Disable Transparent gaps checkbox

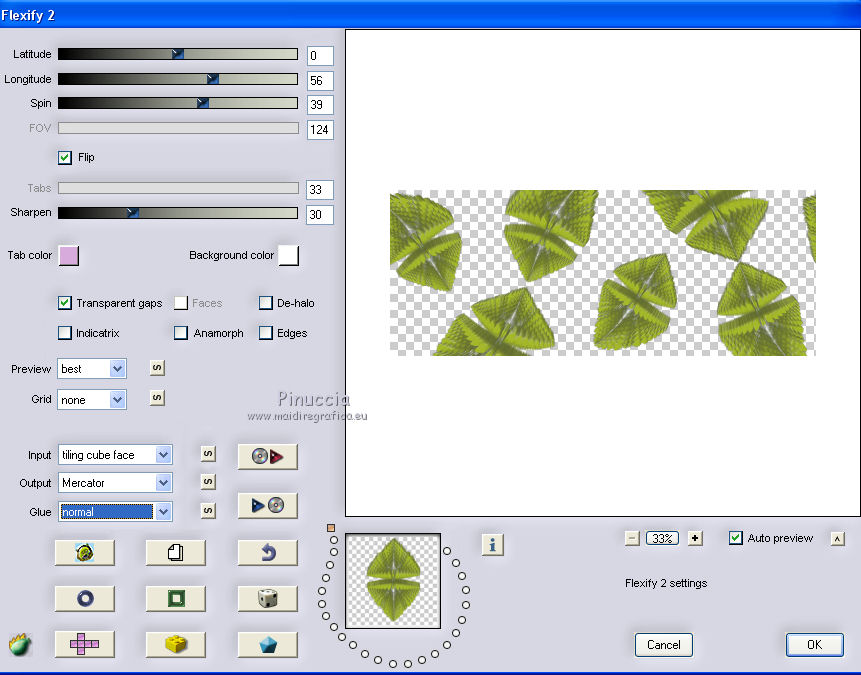65,303
